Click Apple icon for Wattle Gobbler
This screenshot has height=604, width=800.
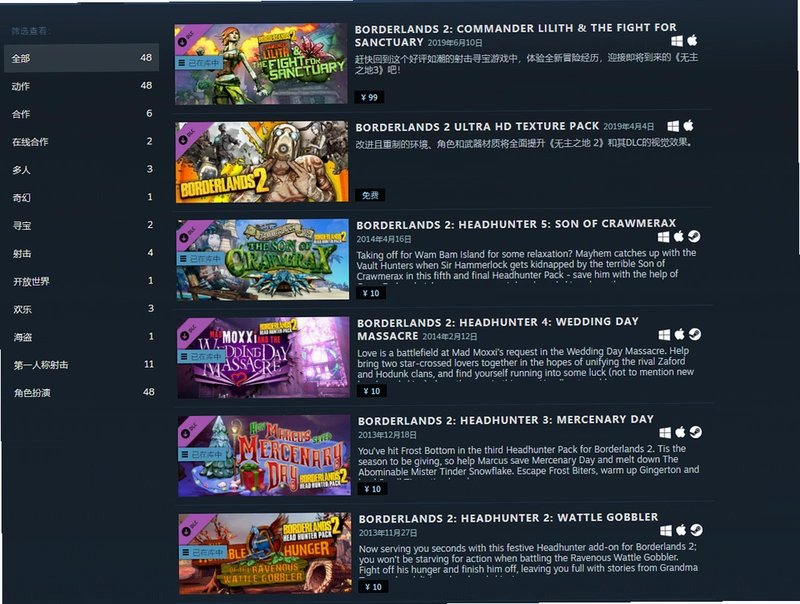click(681, 530)
